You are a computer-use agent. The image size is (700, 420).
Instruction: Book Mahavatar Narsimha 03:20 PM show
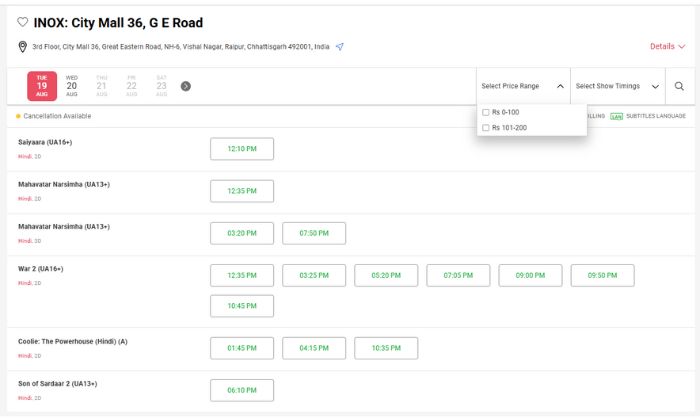pos(242,233)
